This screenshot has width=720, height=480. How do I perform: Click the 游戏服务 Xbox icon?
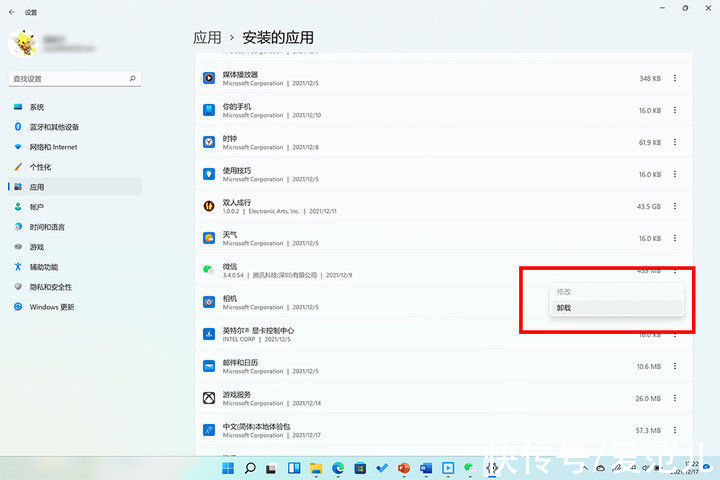(209, 398)
